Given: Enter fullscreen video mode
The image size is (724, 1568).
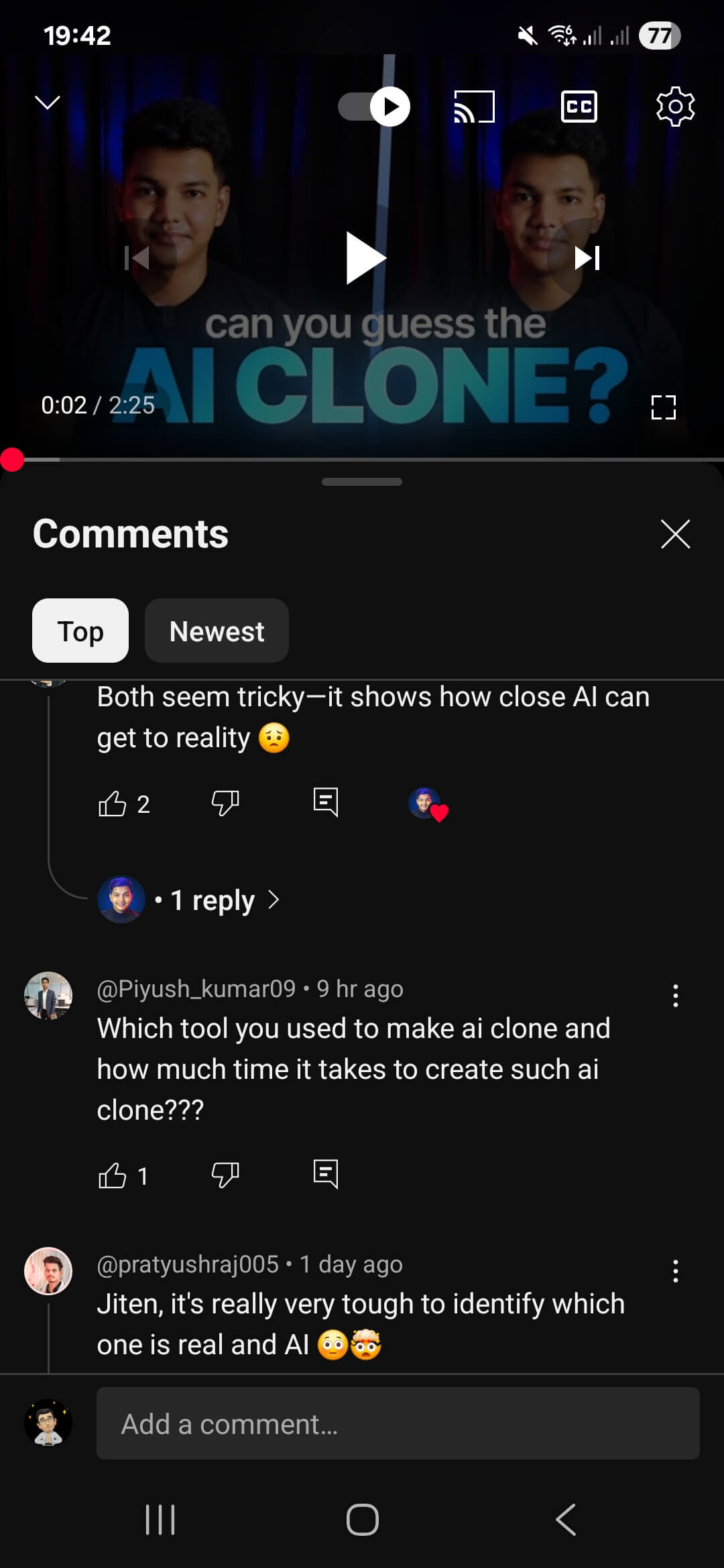Looking at the screenshot, I should point(663,407).
